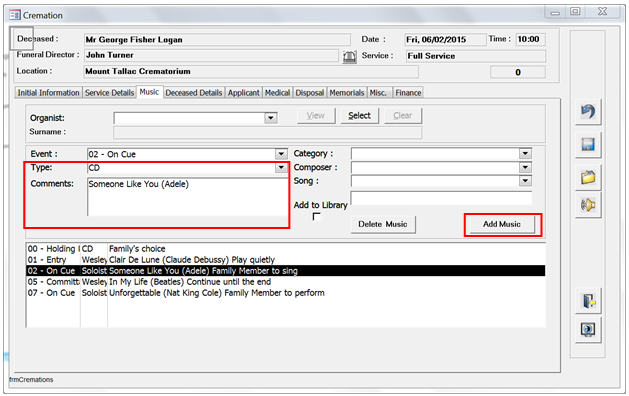The image size is (629, 396).
Task: Select the 07 - On Cue Unforgettable row
Action: (286, 293)
